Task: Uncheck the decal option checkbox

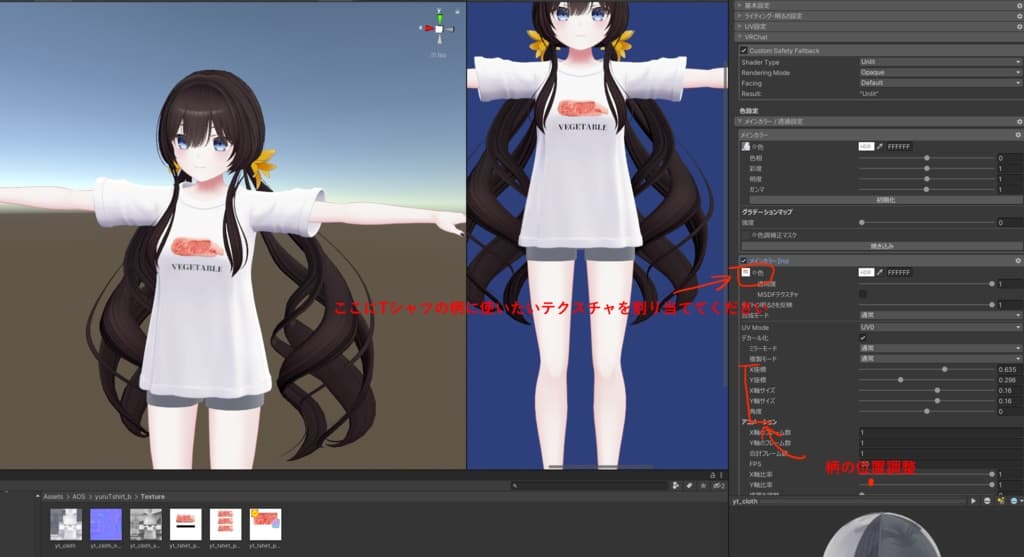Action: tap(863, 338)
